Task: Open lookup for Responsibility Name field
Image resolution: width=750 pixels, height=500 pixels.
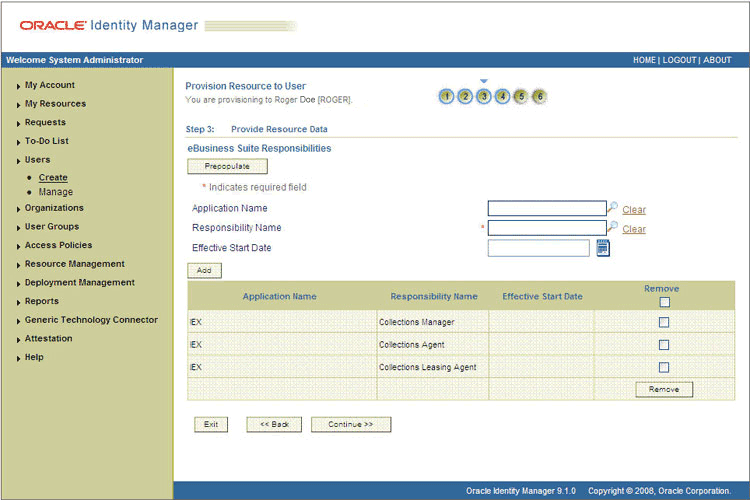Action: tap(612, 227)
